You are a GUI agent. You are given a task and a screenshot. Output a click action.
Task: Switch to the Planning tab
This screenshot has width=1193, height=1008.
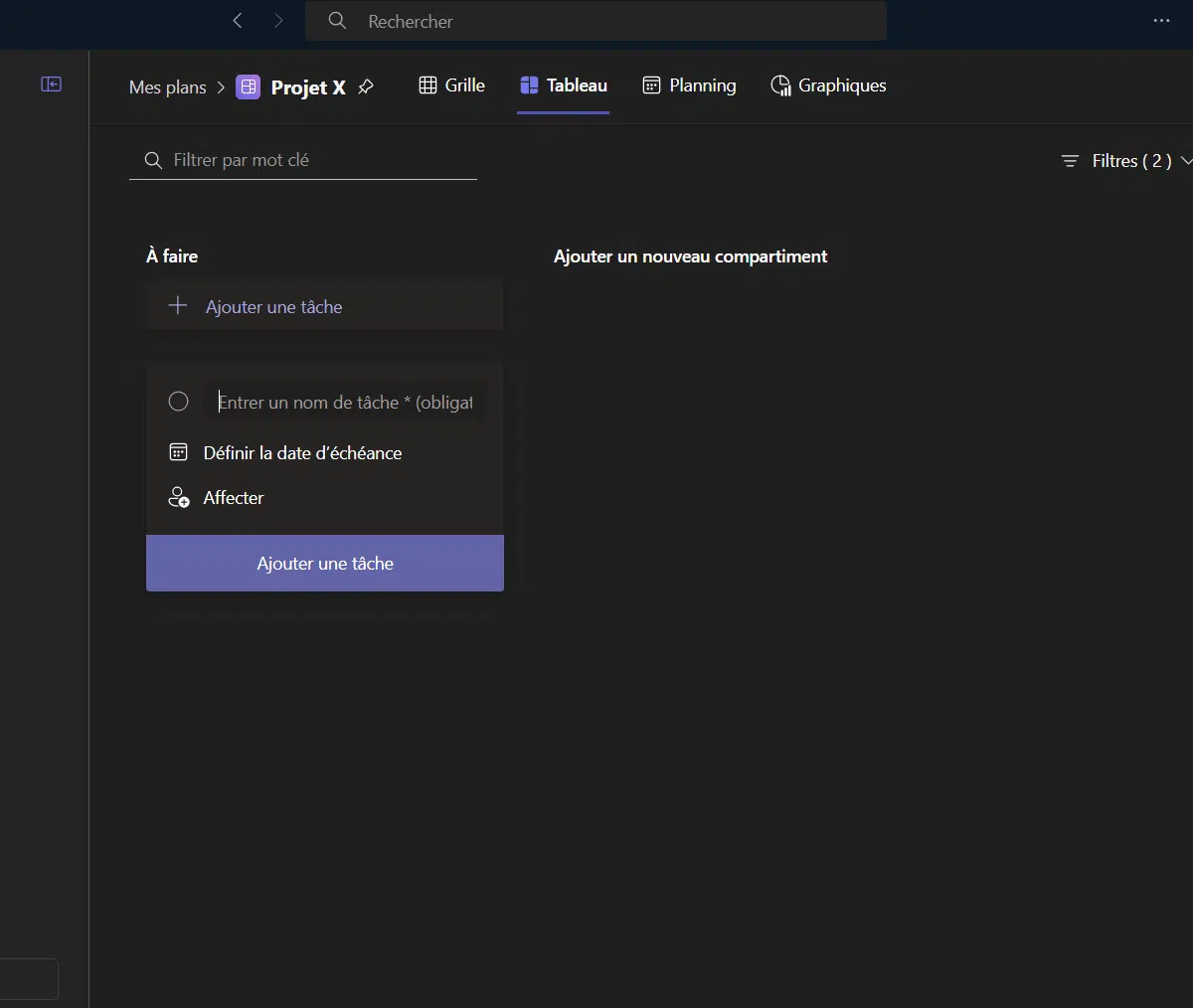point(689,85)
